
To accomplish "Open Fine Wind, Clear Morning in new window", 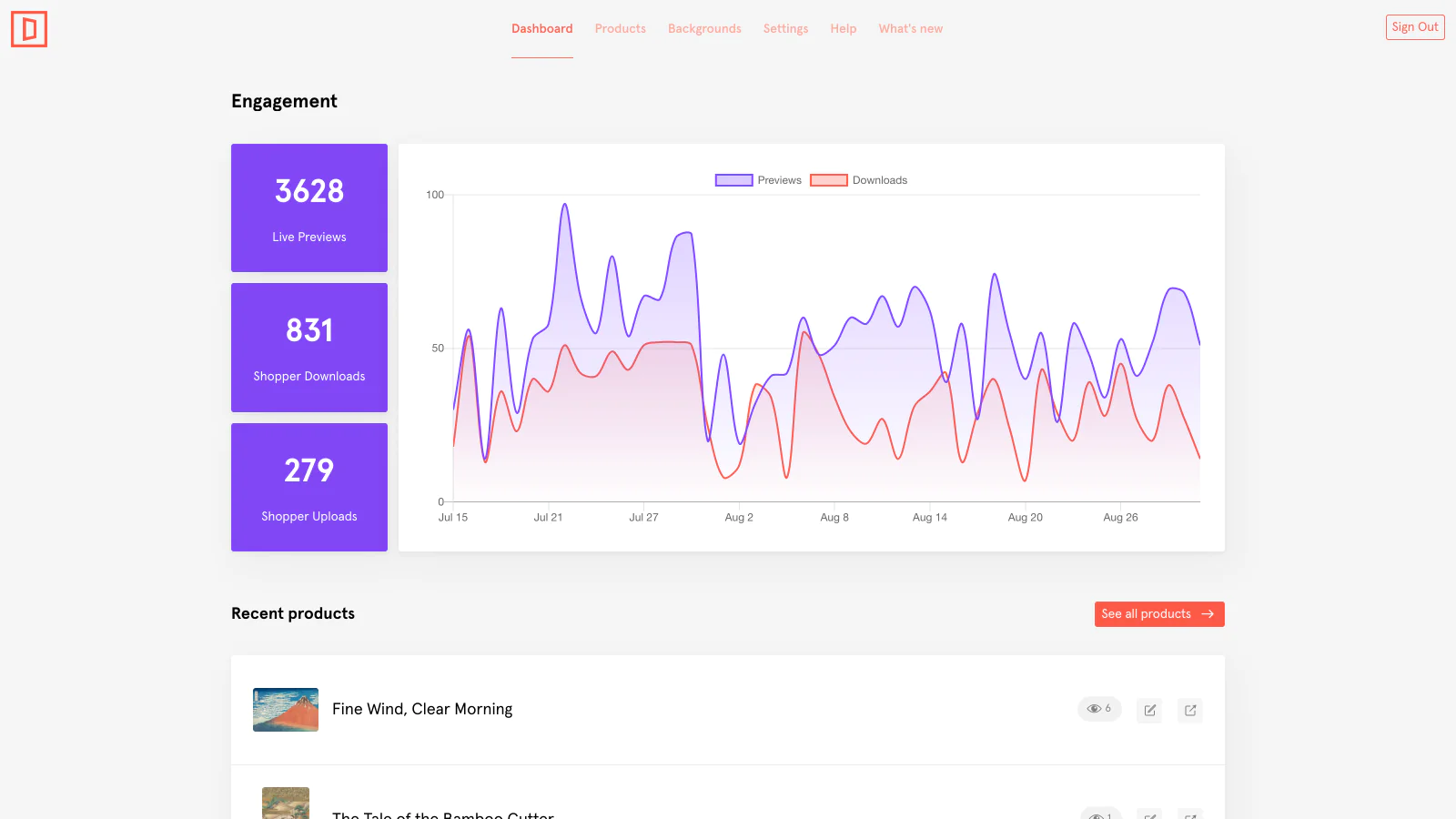I will click(1190, 710).
